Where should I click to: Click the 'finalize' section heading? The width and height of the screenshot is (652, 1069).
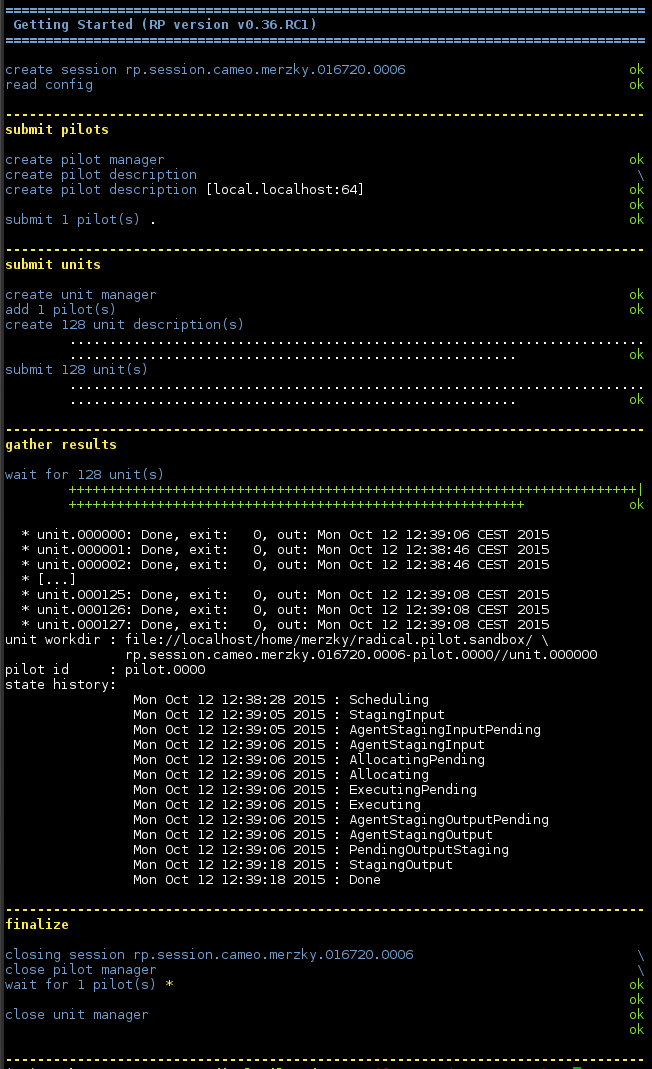click(x=37, y=924)
